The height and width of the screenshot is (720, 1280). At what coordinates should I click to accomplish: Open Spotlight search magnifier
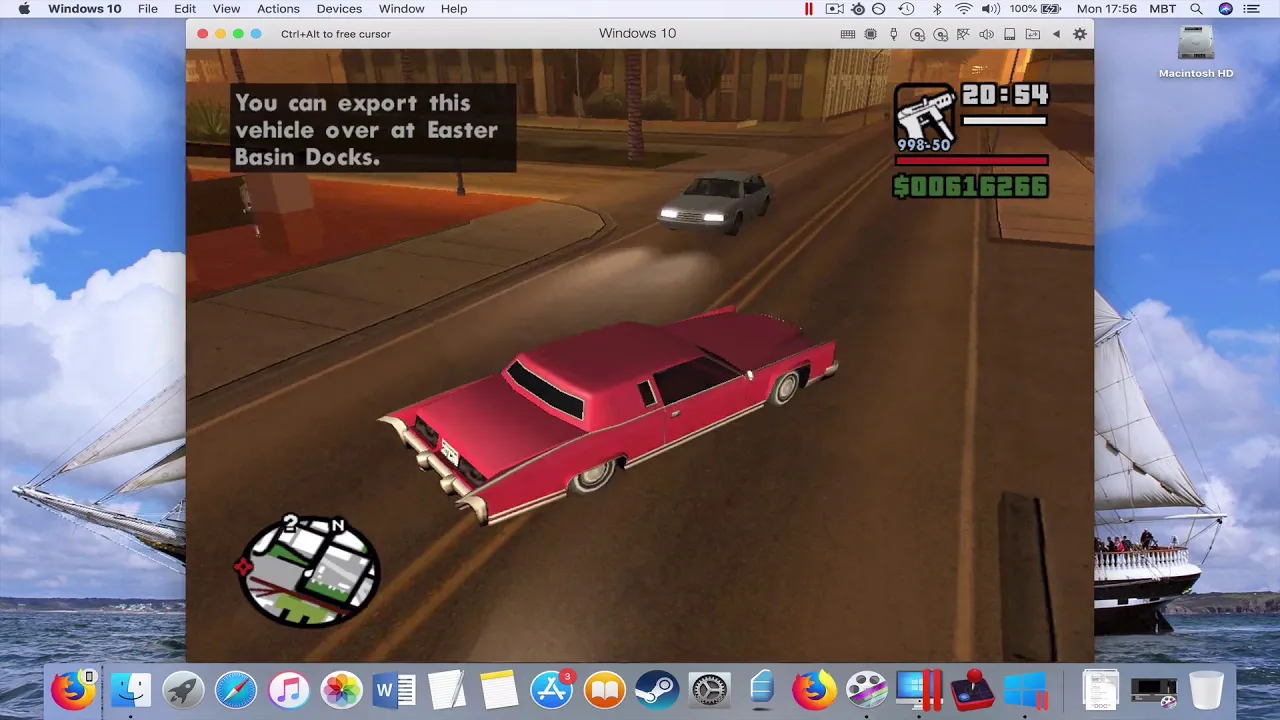1197,9
